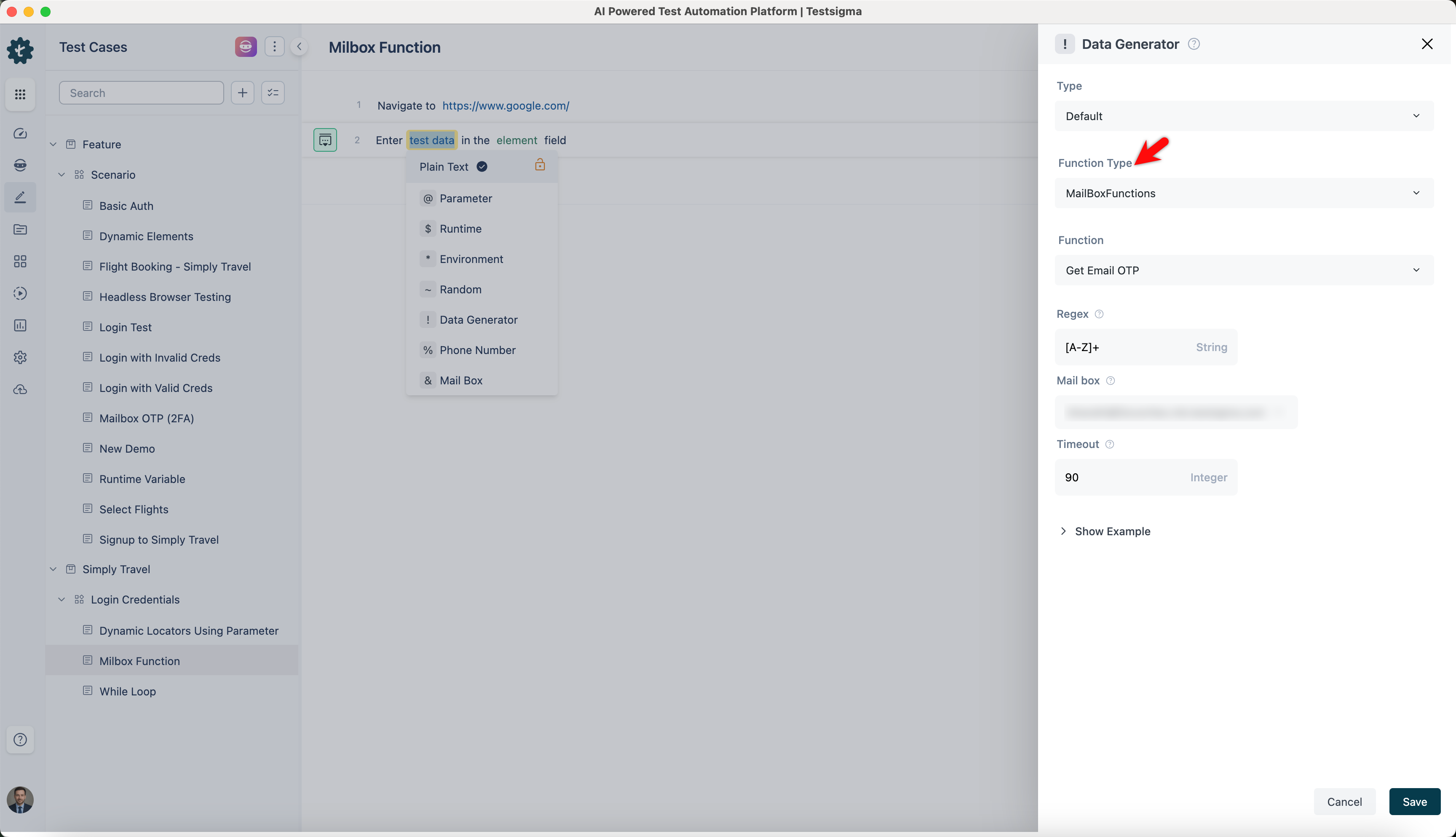The height and width of the screenshot is (837, 1456).
Task: Open the Type dropdown showing Default
Action: pyautogui.click(x=1243, y=116)
